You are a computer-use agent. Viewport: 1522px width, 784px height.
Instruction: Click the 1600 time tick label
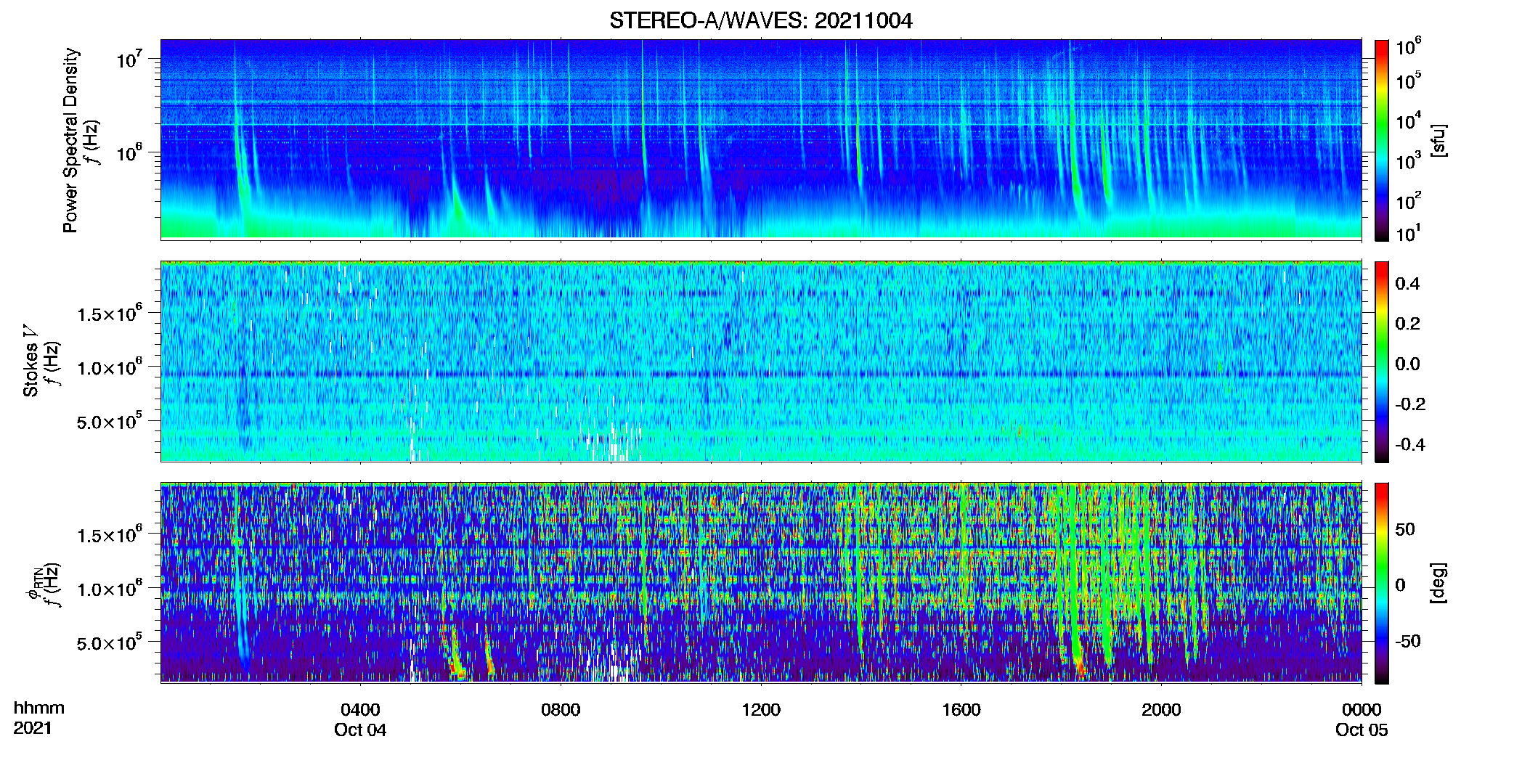click(961, 710)
